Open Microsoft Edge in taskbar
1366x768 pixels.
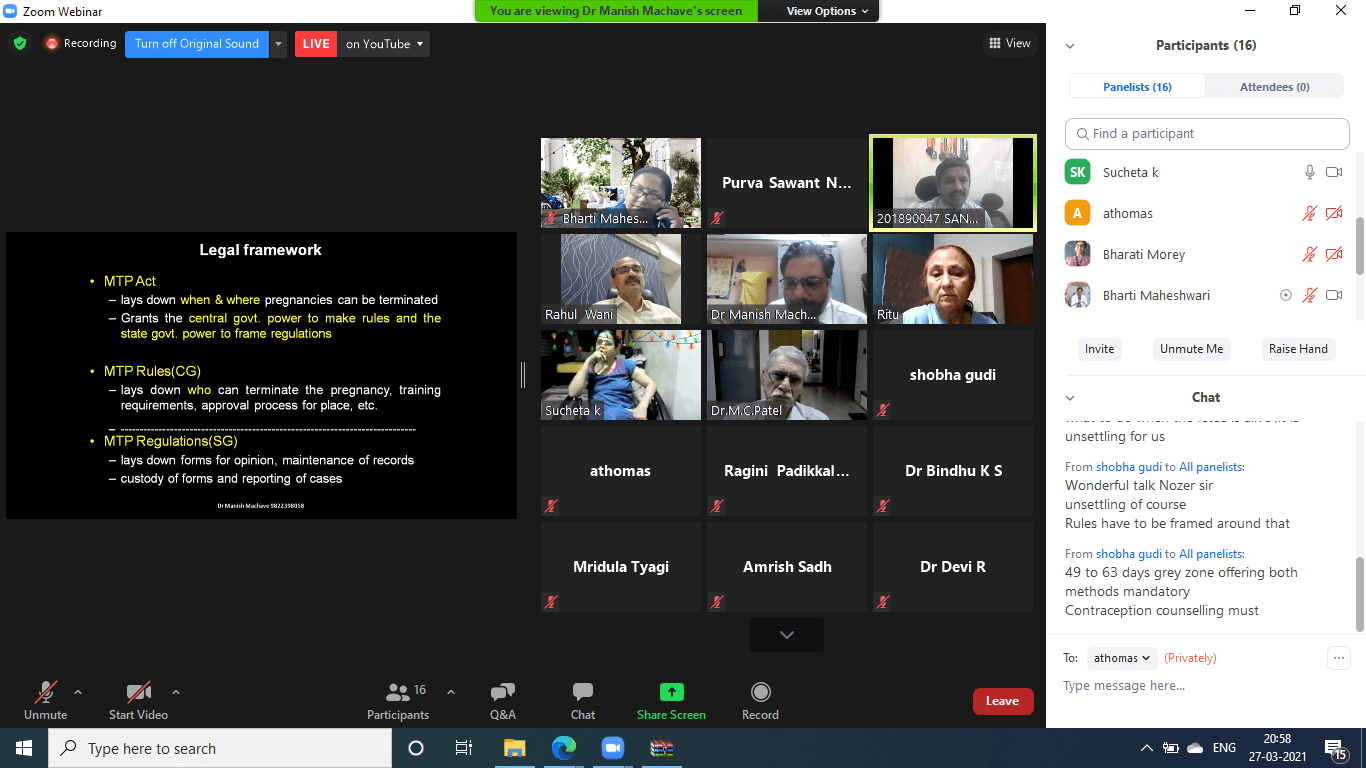coord(564,748)
